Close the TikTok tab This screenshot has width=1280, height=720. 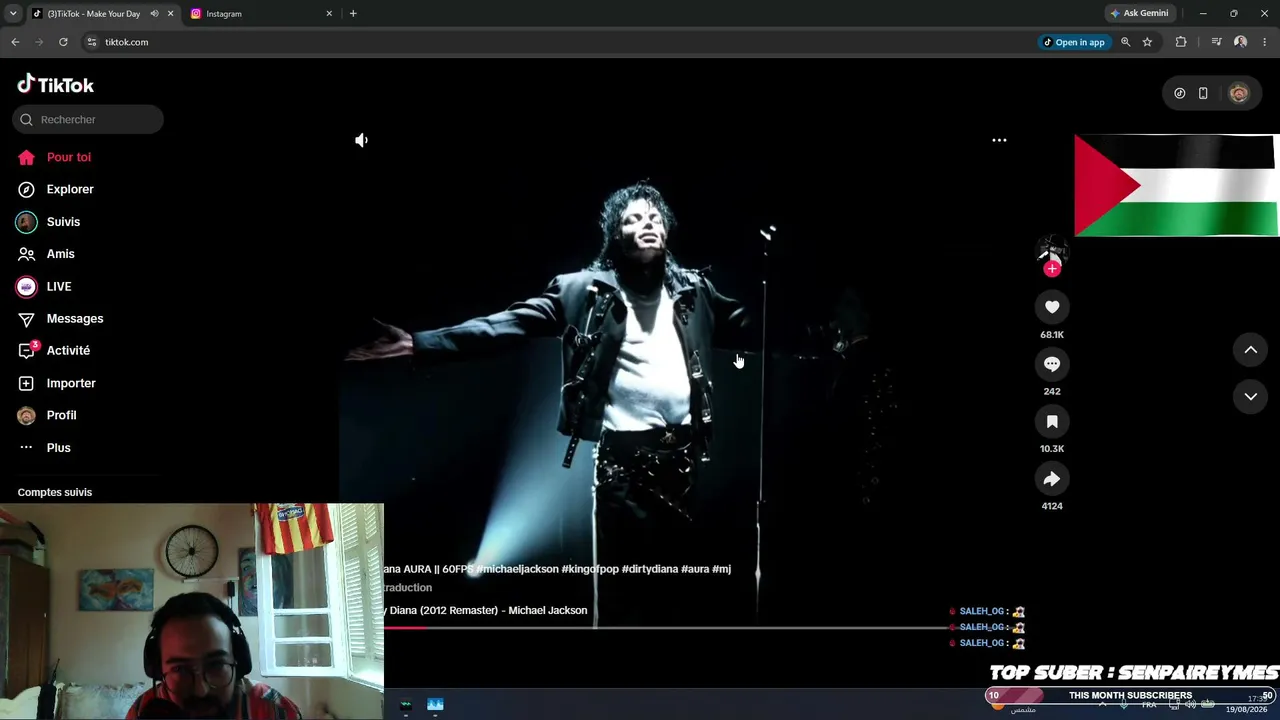(170, 14)
